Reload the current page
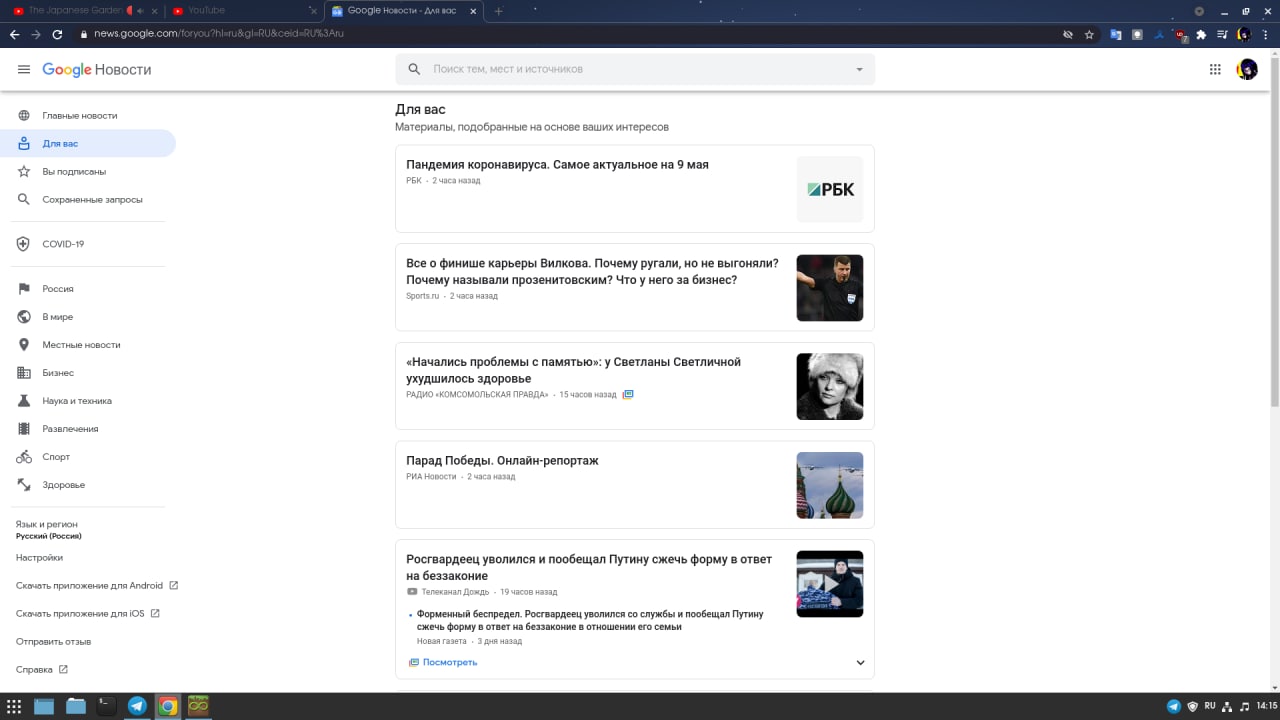This screenshot has height=720, width=1280. pyautogui.click(x=57, y=34)
